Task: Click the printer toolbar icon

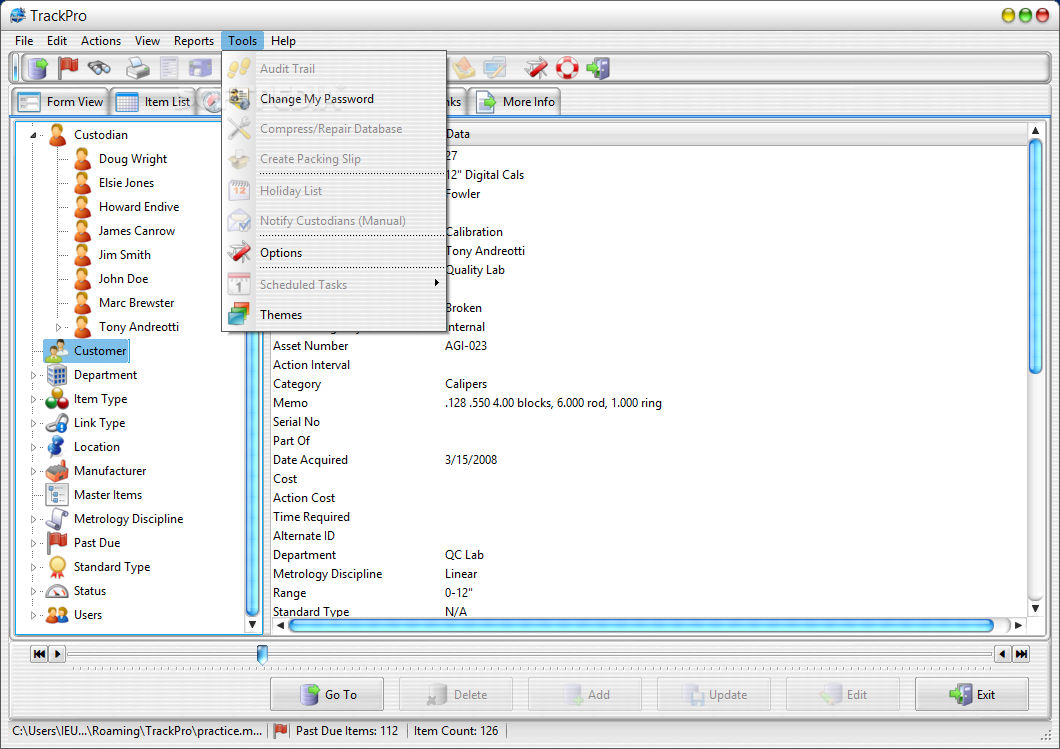Action: 138,68
